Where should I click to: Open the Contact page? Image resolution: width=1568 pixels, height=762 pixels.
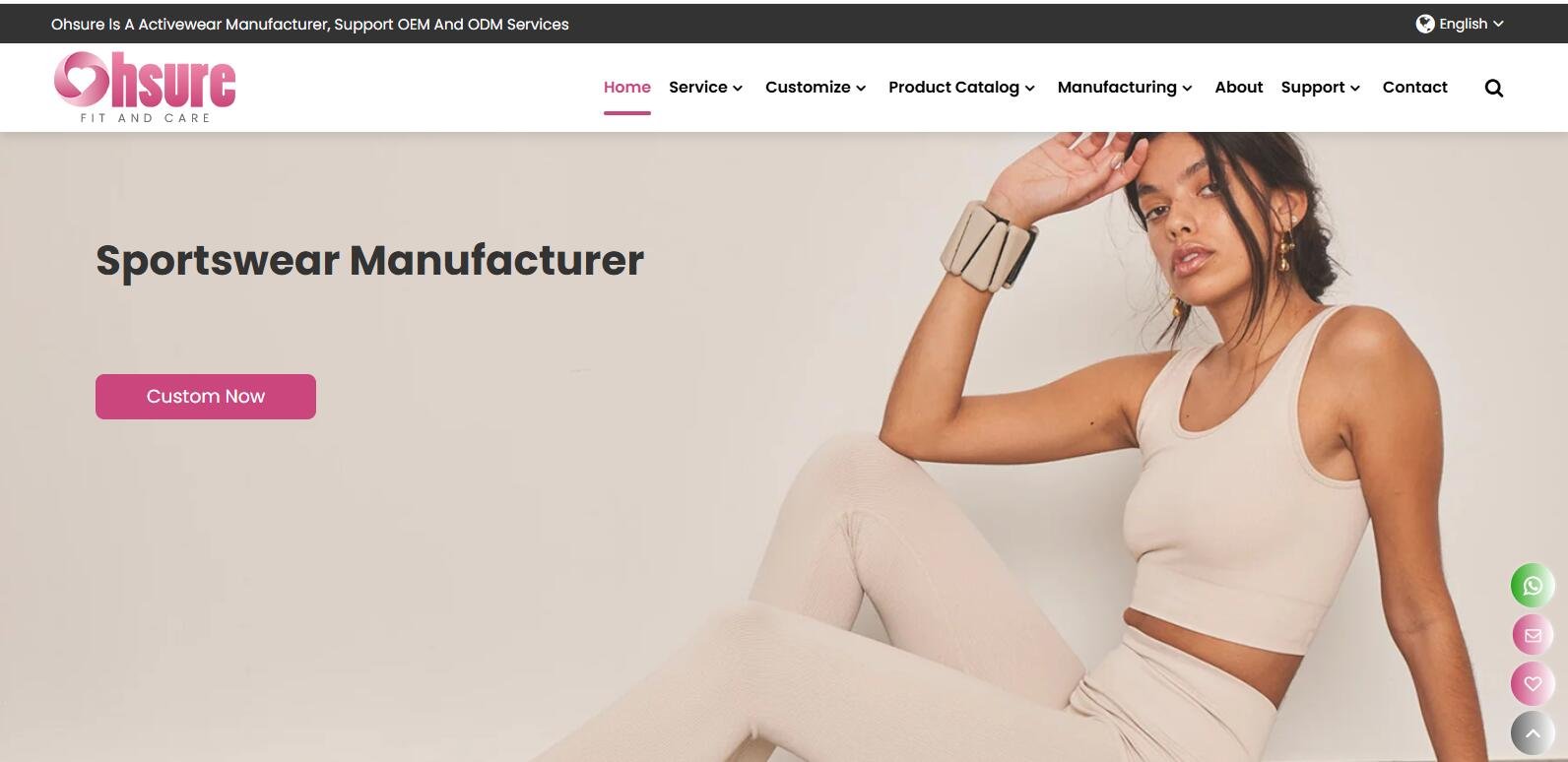[1415, 88]
